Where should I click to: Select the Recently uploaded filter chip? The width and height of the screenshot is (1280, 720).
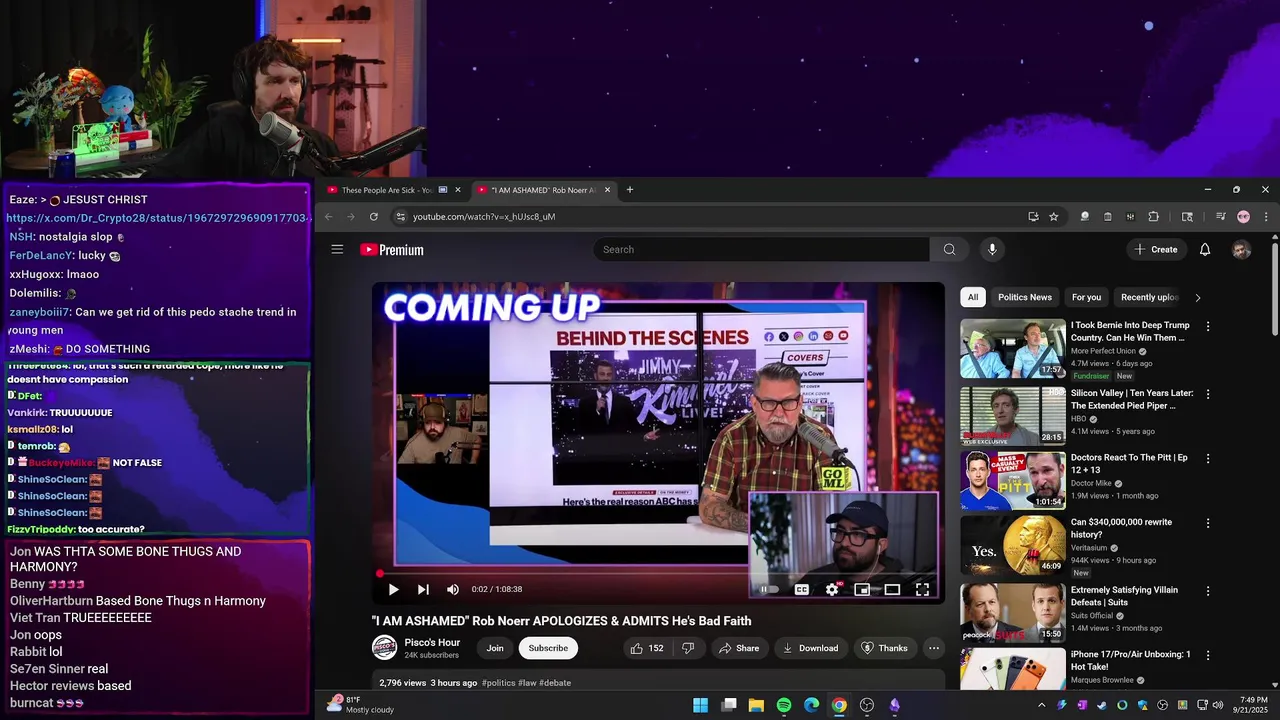[1150, 297]
